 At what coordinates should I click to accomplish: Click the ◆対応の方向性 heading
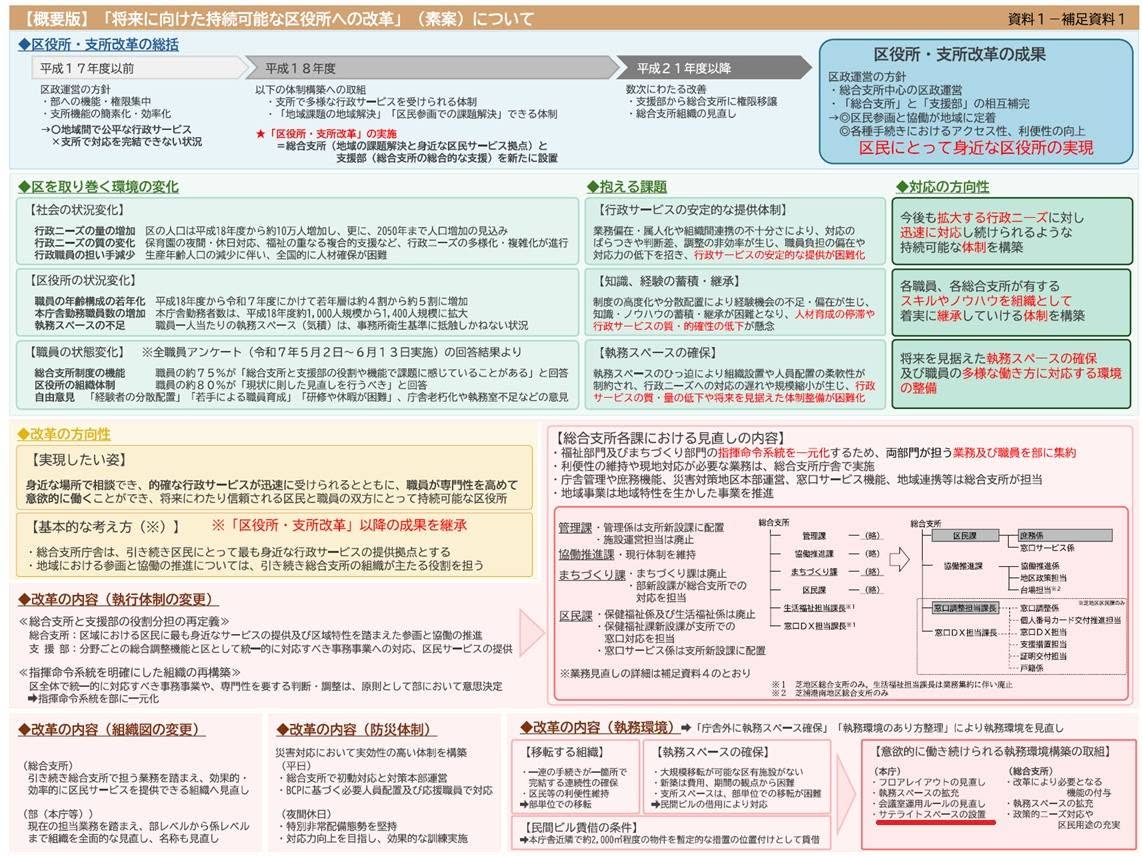coord(942,186)
